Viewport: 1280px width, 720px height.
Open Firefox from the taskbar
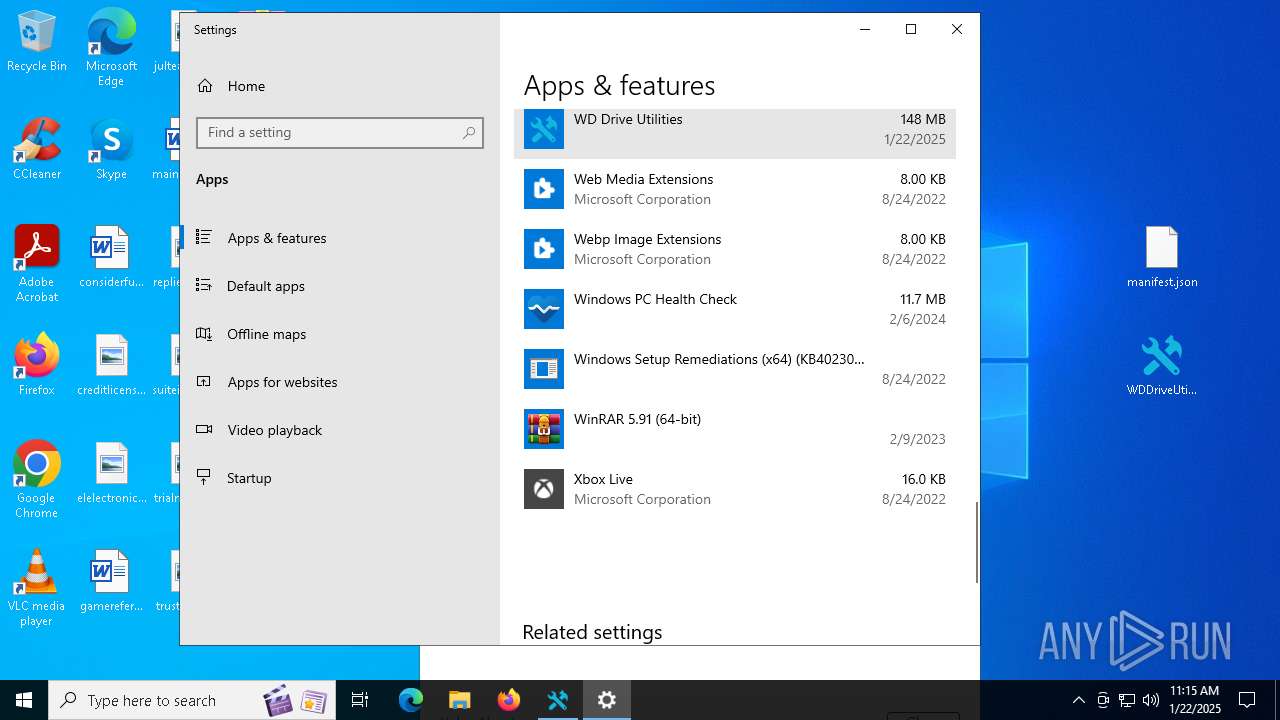point(509,700)
